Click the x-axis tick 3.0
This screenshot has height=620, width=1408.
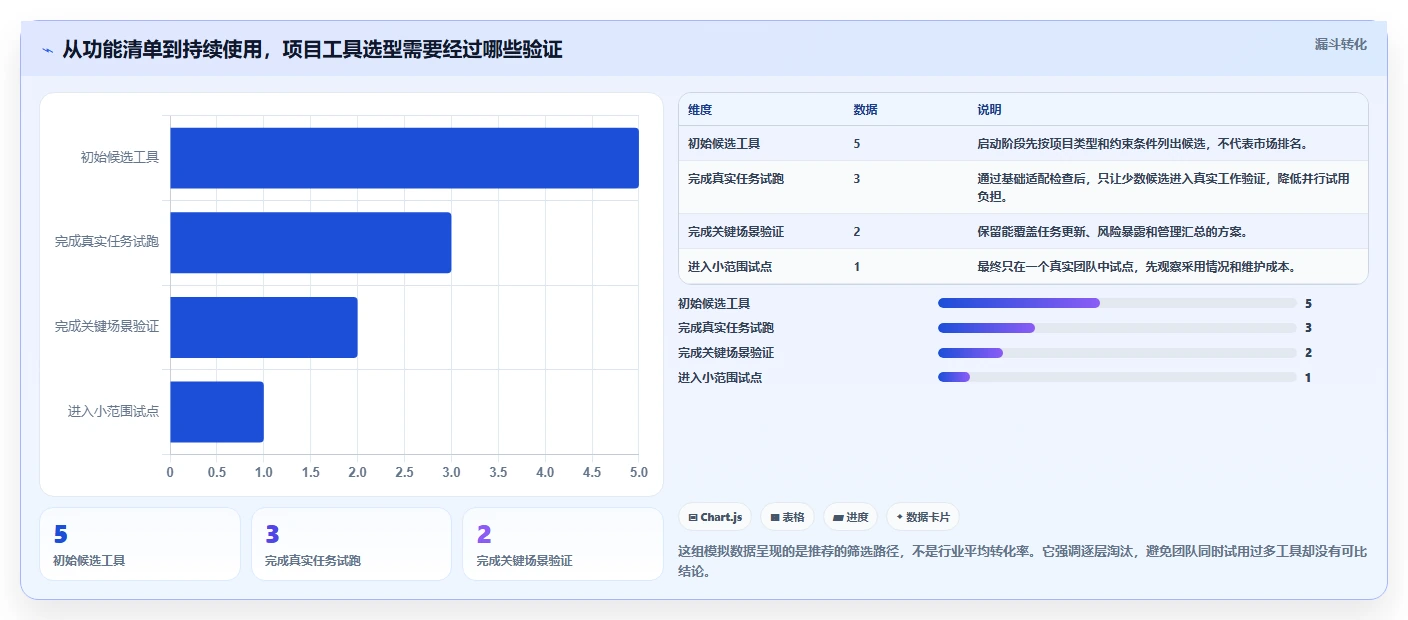pos(451,472)
